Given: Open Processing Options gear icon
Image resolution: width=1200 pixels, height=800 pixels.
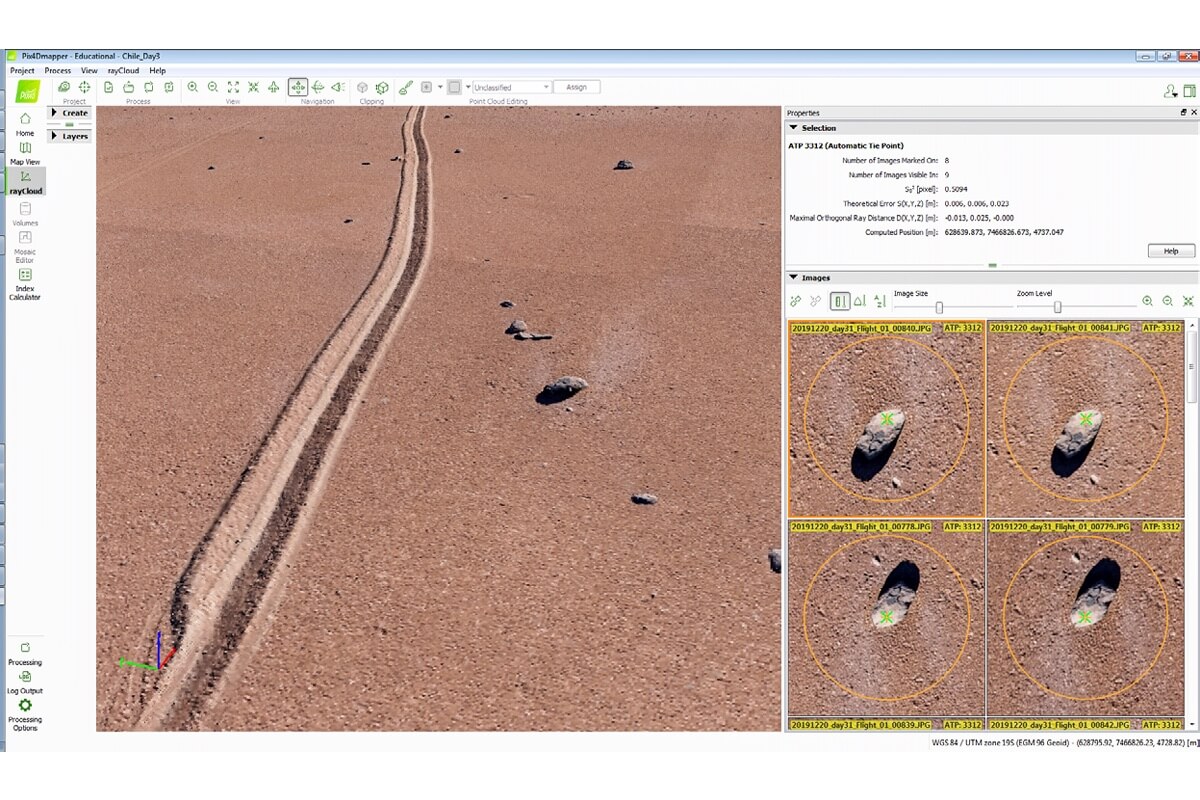Looking at the screenshot, I should click(x=25, y=714).
